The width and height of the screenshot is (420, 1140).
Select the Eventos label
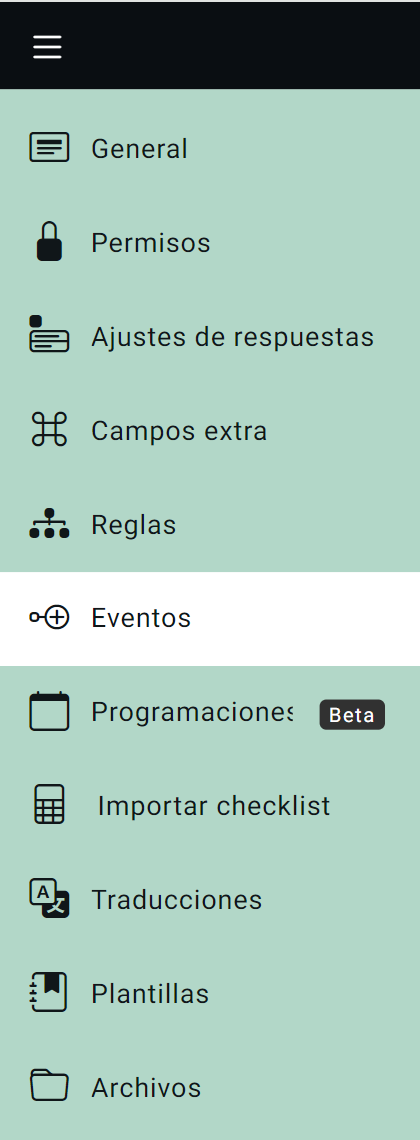(x=141, y=618)
